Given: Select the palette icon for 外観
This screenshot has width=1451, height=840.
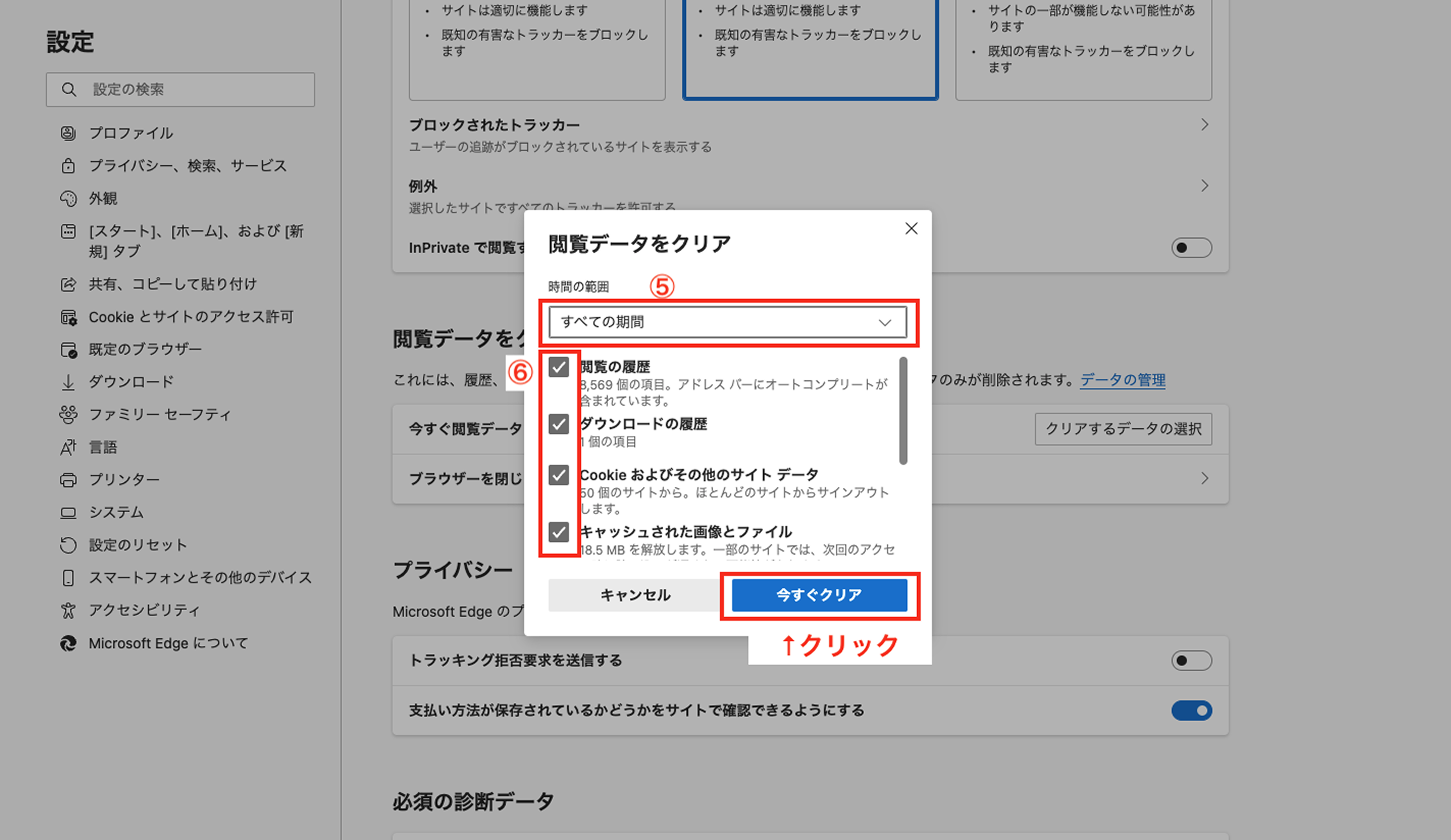Looking at the screenshot, I should [x=68, y=199].
